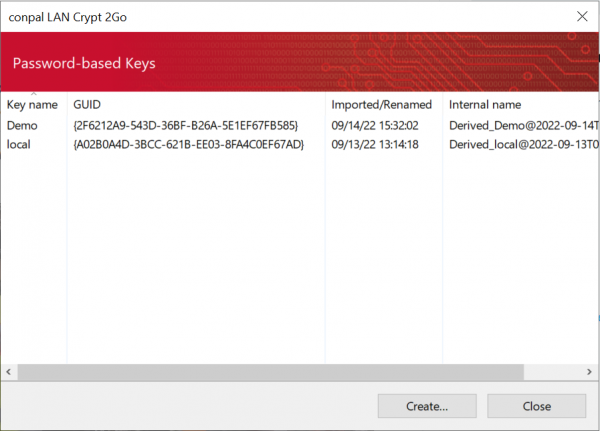Click the Close button

(536, 406)
